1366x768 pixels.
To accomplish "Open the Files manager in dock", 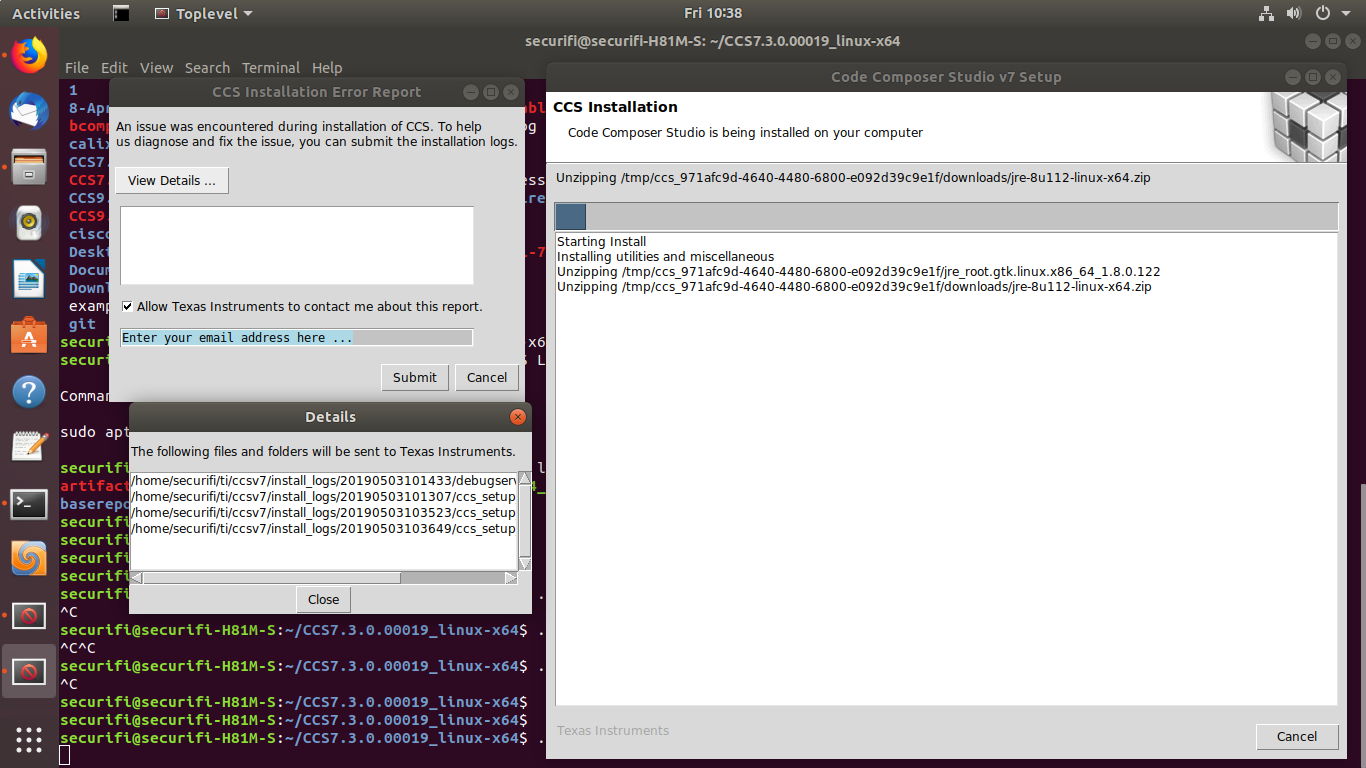I will tap(29, 166).
